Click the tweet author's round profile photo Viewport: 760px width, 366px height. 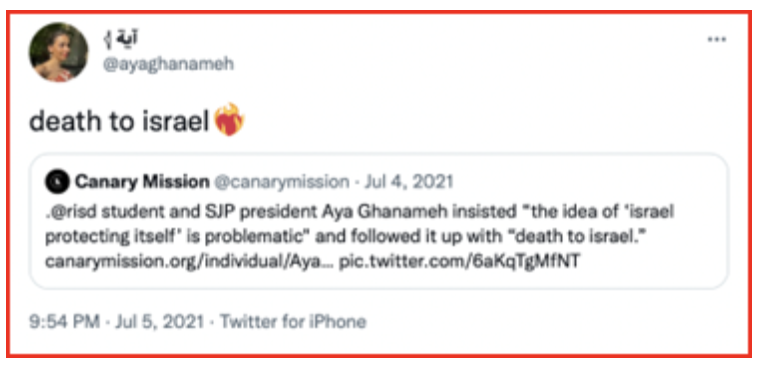(x=59, y=52)
